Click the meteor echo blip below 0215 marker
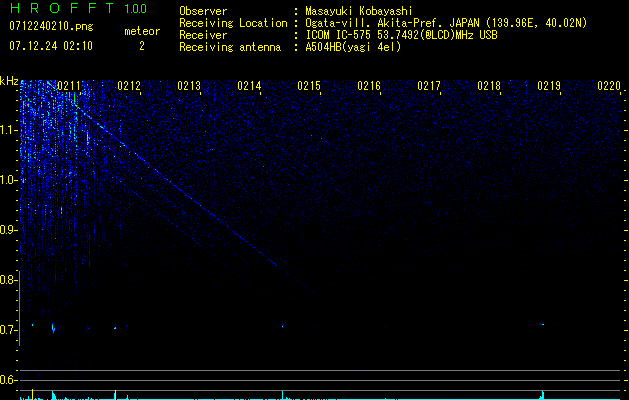Screen dimensions: 629x400 pyautogui.click(x=283, y=327)
